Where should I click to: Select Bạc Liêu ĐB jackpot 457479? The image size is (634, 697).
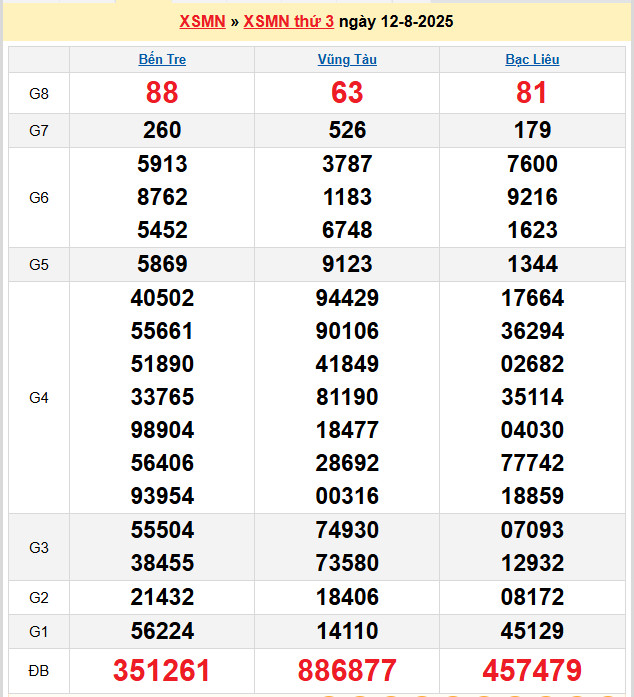click(x=532, y=670)
